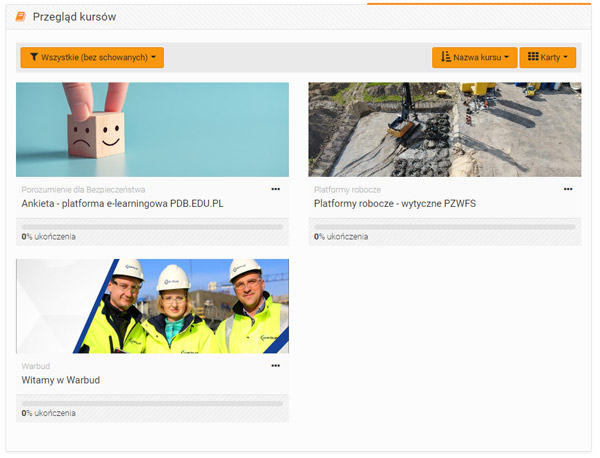Open the Nazwa kursu sort dropdown
Screen dimensions: 600x458
[x=474, y=57]
